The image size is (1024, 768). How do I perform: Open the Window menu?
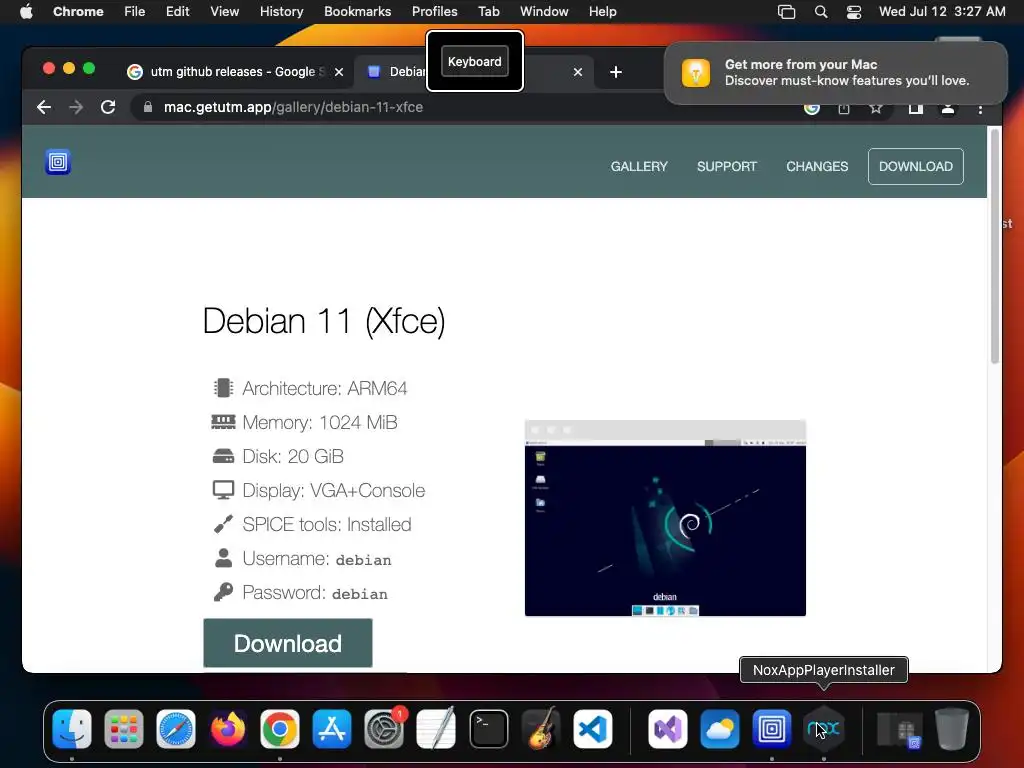tap(544, 12)
